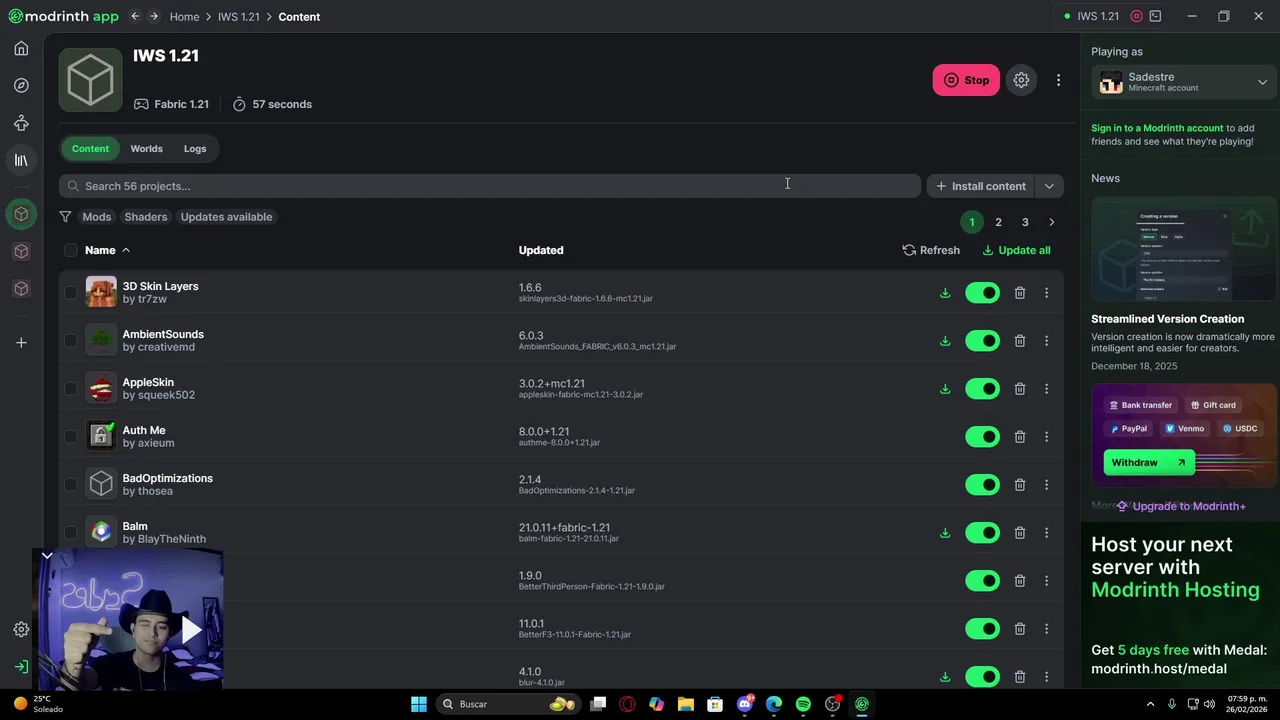Image resolution: width=1280 pixels, height=720 pixels.
Task: Go to page 3 of the mod list
Action: pos(1025,222)
